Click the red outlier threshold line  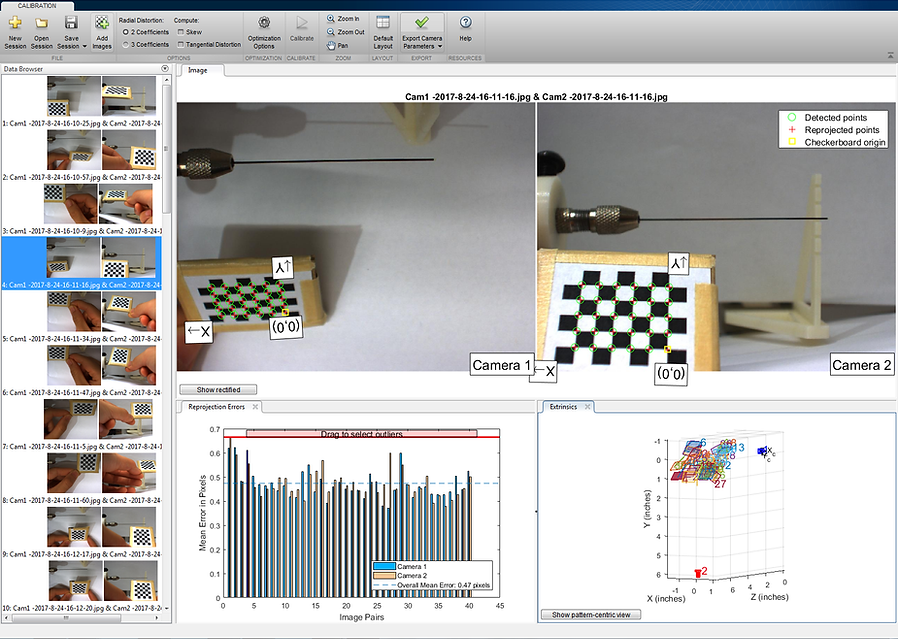click(x=361, y=437)
